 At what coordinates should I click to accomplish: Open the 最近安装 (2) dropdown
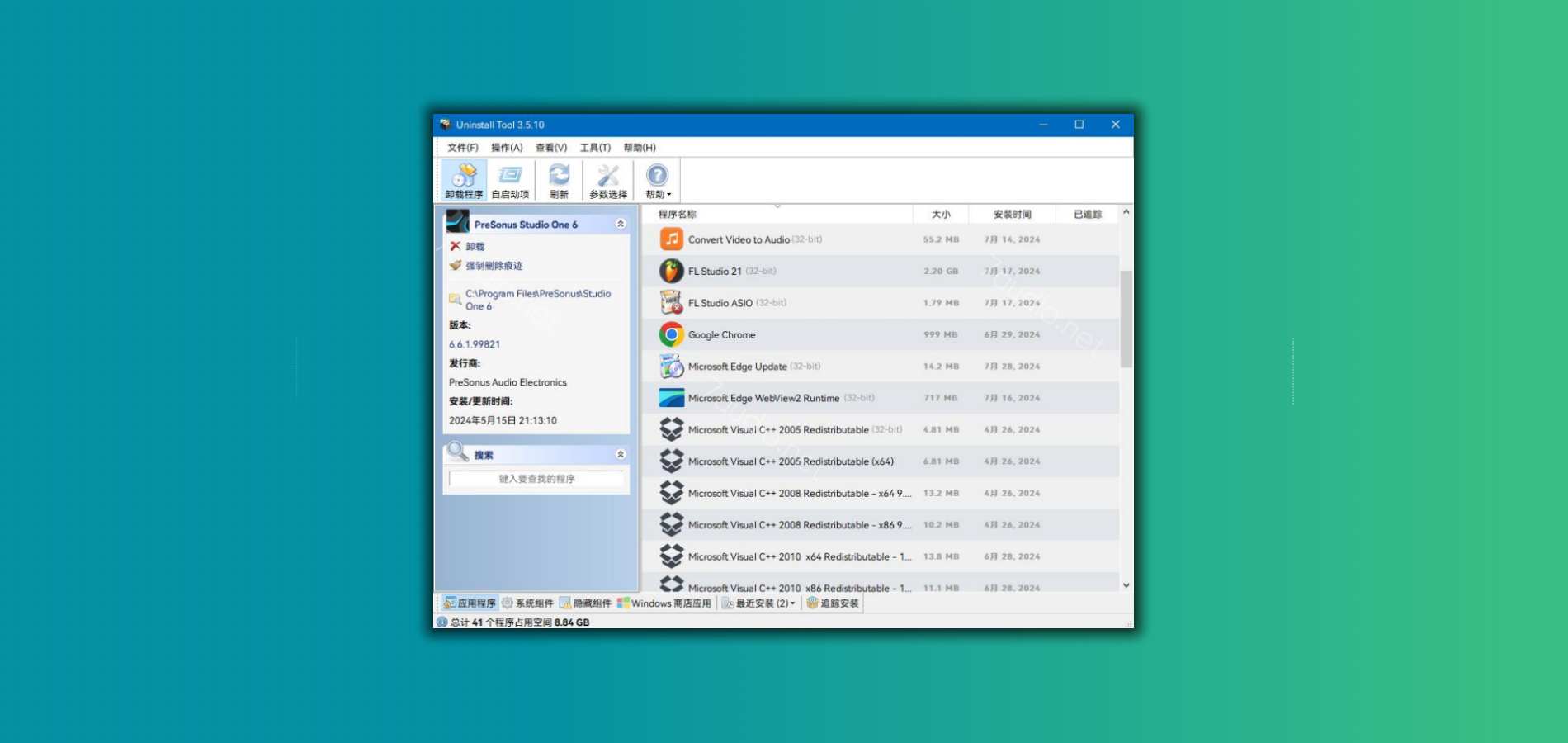[x=758, y=603]
